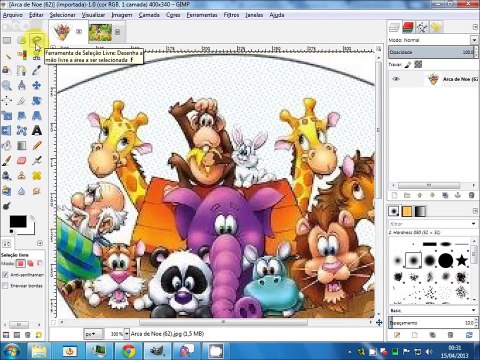Open the brush Filtrar tag dropdown
Image resolution: width=480 pixels, height=360 pixels.
[474, 224]
